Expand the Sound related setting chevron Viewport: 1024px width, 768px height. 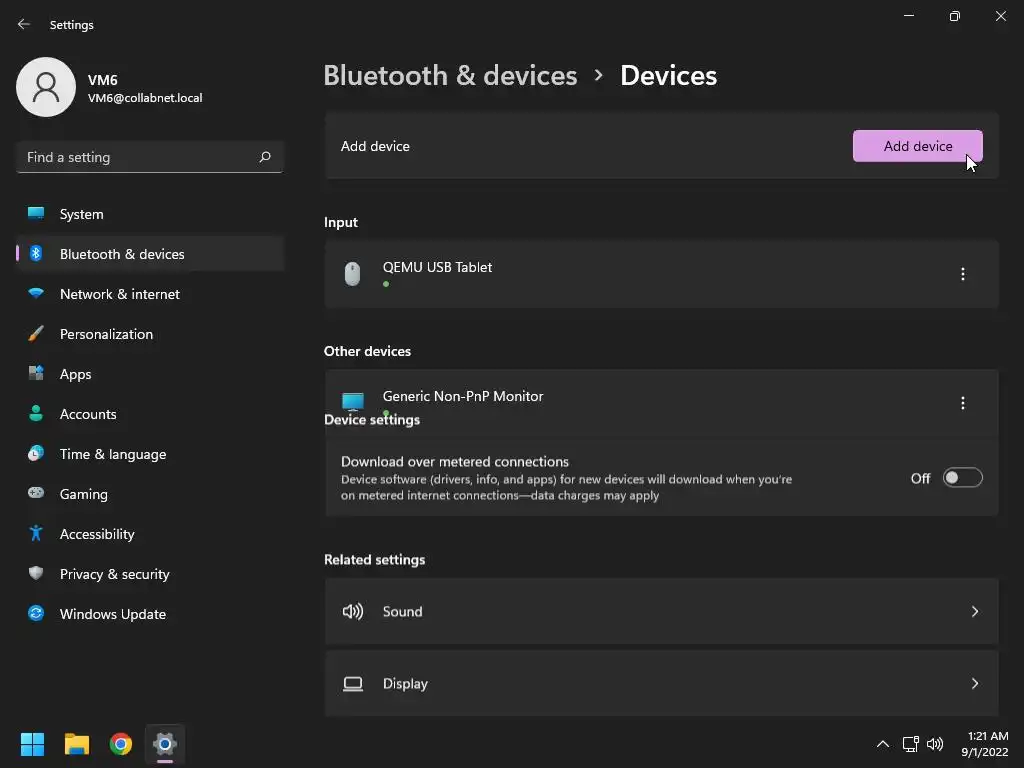pos(974,611)
